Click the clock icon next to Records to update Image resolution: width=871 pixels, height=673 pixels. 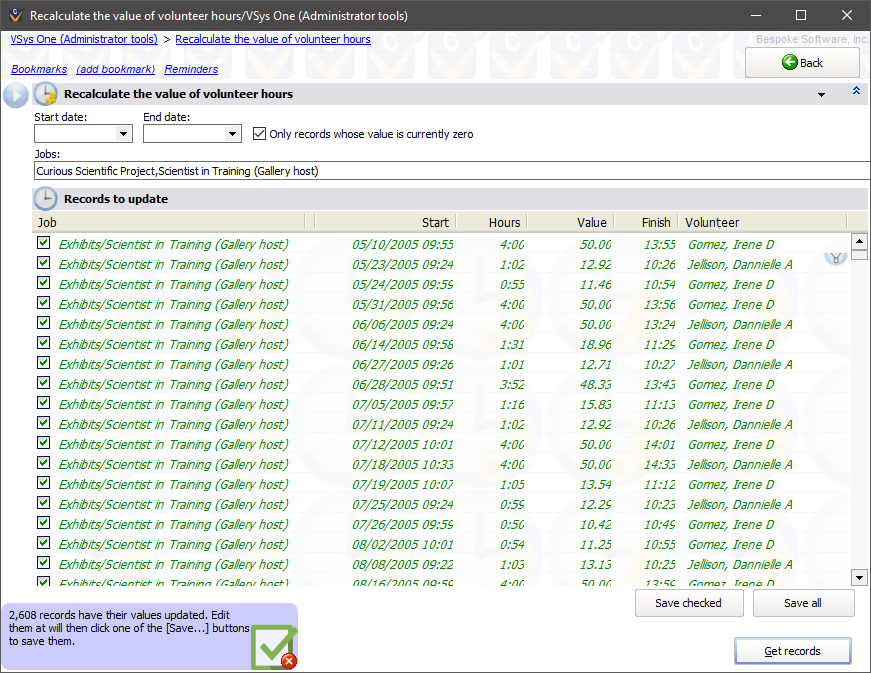tap(45, 199)
